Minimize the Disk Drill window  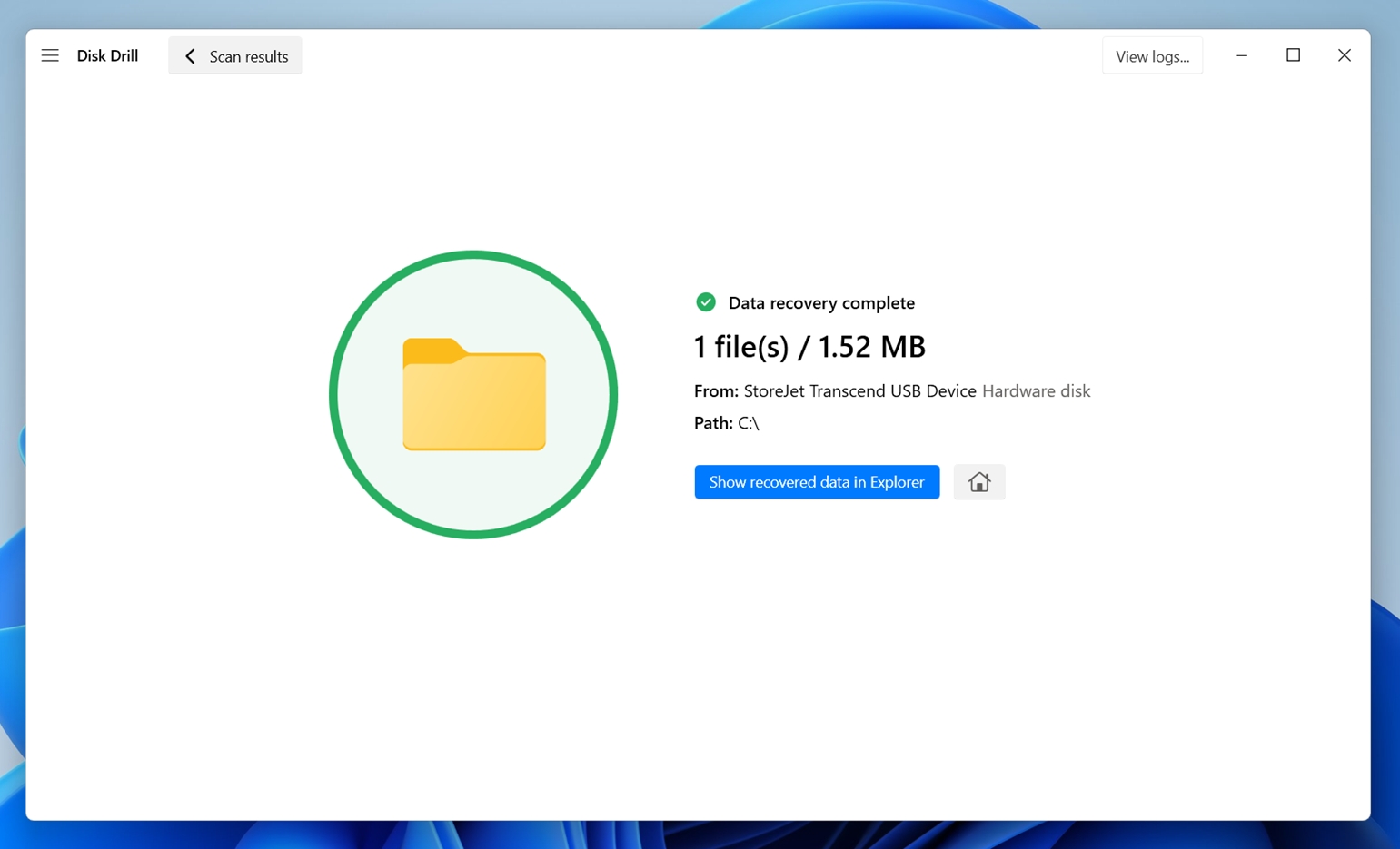[1241, 56]
